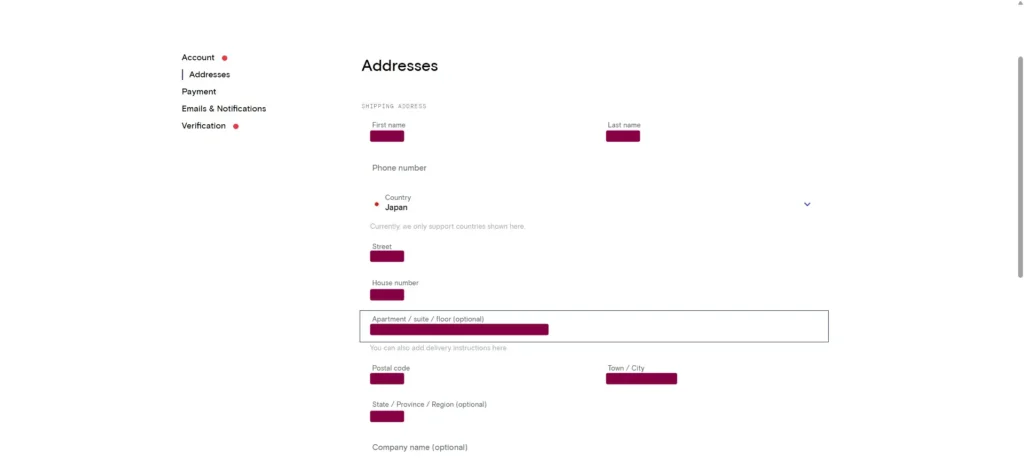Expand the Country dropdown chevron arrow

(807, 204)
